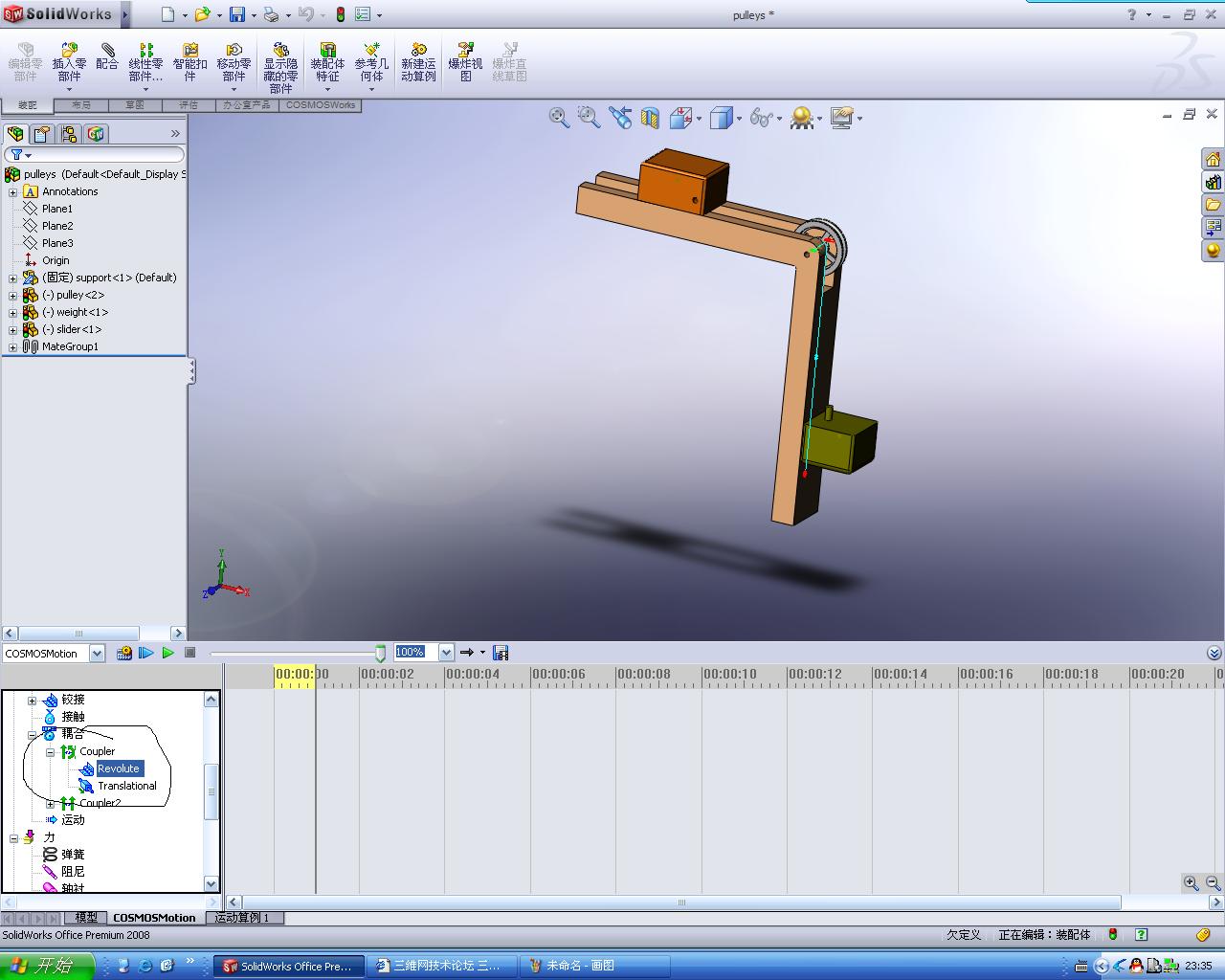
Task: Click the New document icon
Action: pyautogui.click(x=168, y=14)
